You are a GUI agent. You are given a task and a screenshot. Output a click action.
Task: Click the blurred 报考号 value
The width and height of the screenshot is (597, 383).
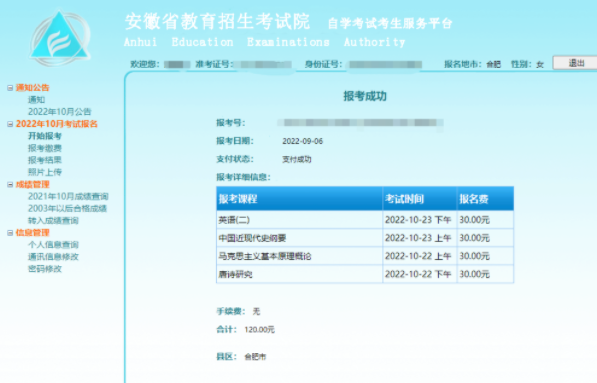pos(360,123)
